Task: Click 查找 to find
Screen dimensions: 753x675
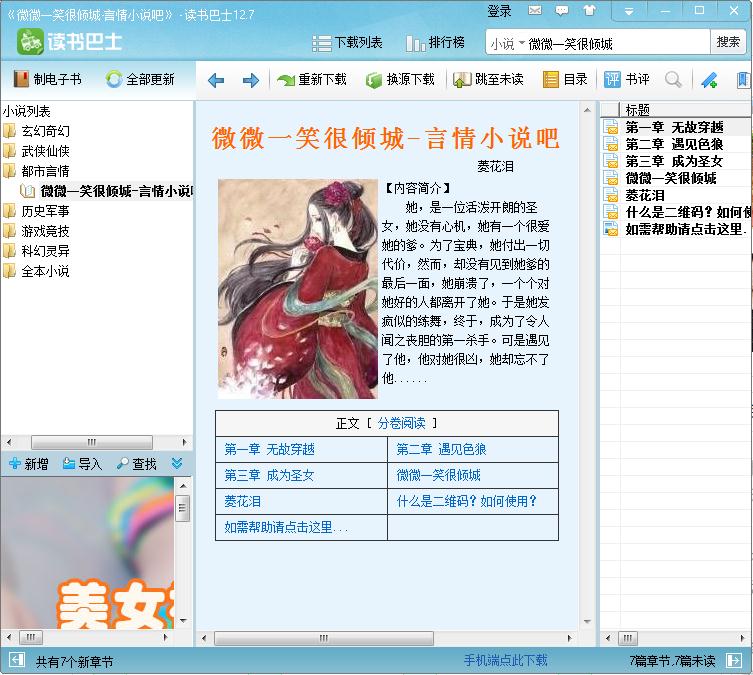Action: 137,464
